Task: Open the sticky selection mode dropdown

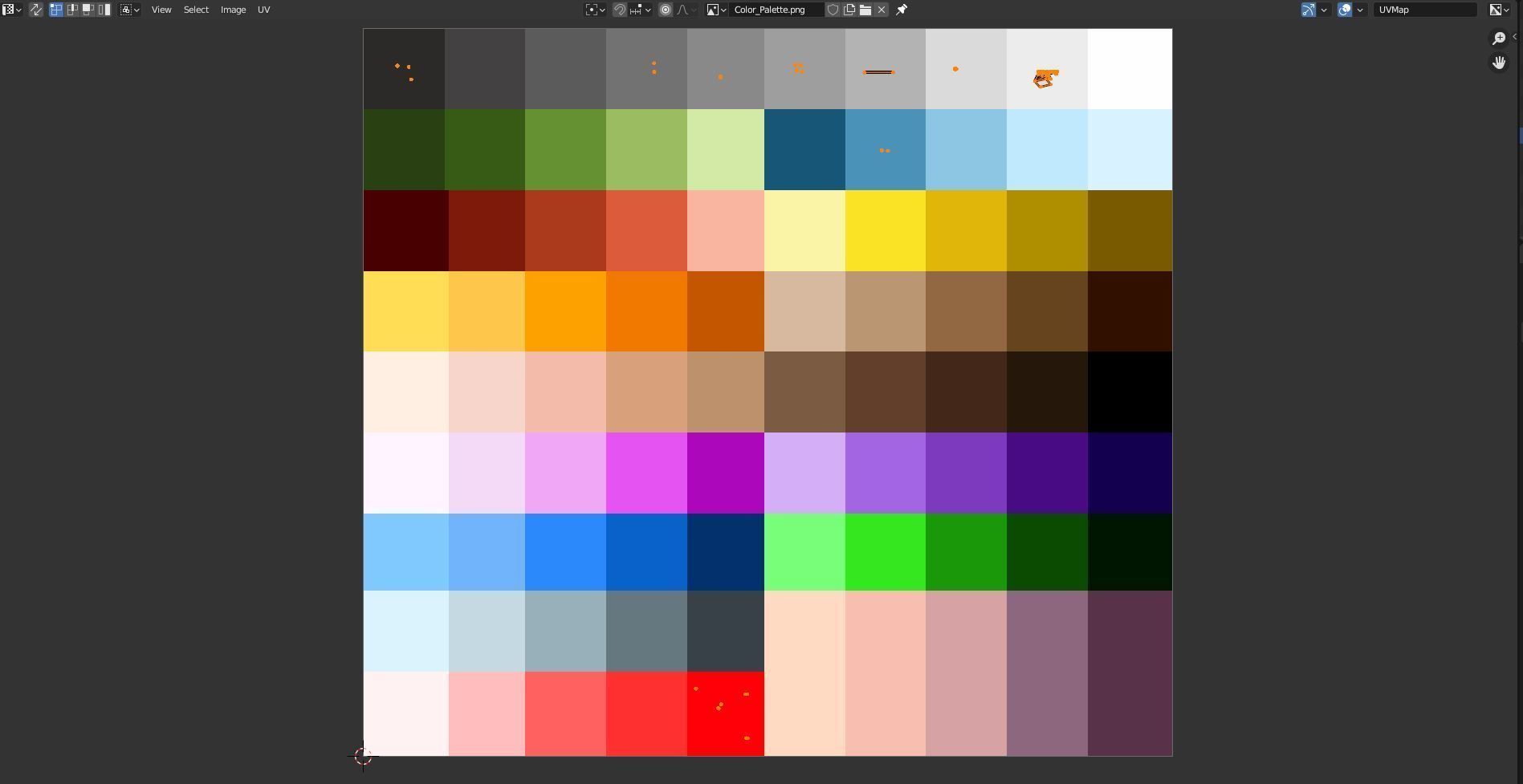Action: [130, 10]
